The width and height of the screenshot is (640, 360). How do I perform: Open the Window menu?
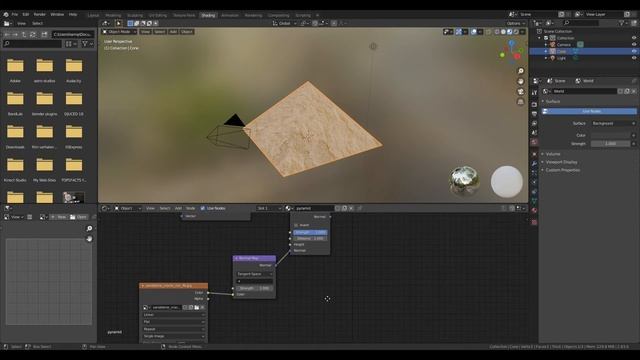tap(57, 14)
